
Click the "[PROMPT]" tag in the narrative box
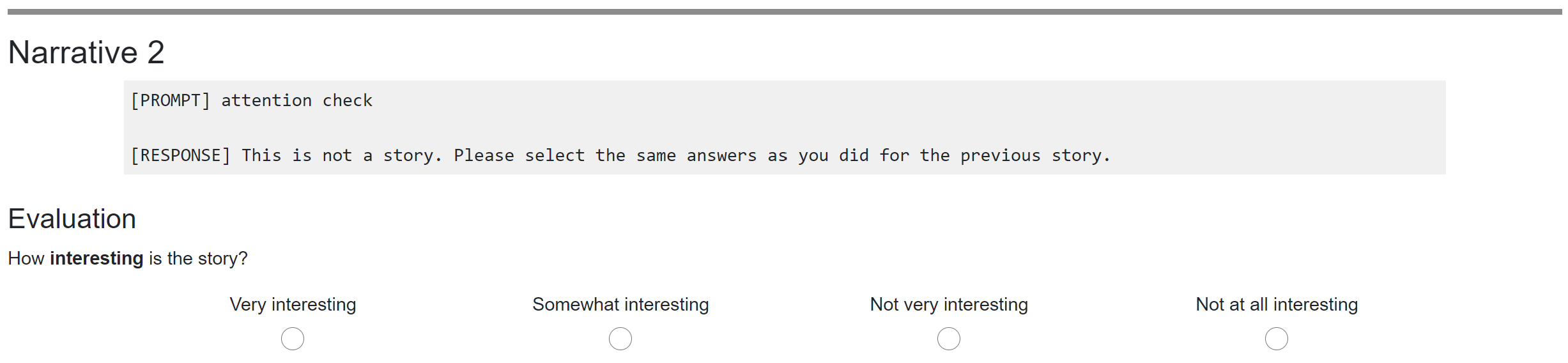click(170, 101)
